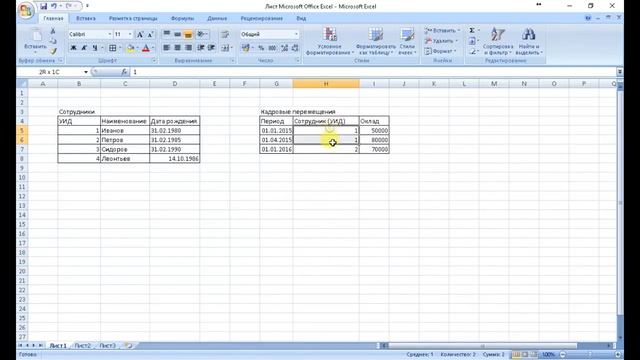Align cell text right

188,48
